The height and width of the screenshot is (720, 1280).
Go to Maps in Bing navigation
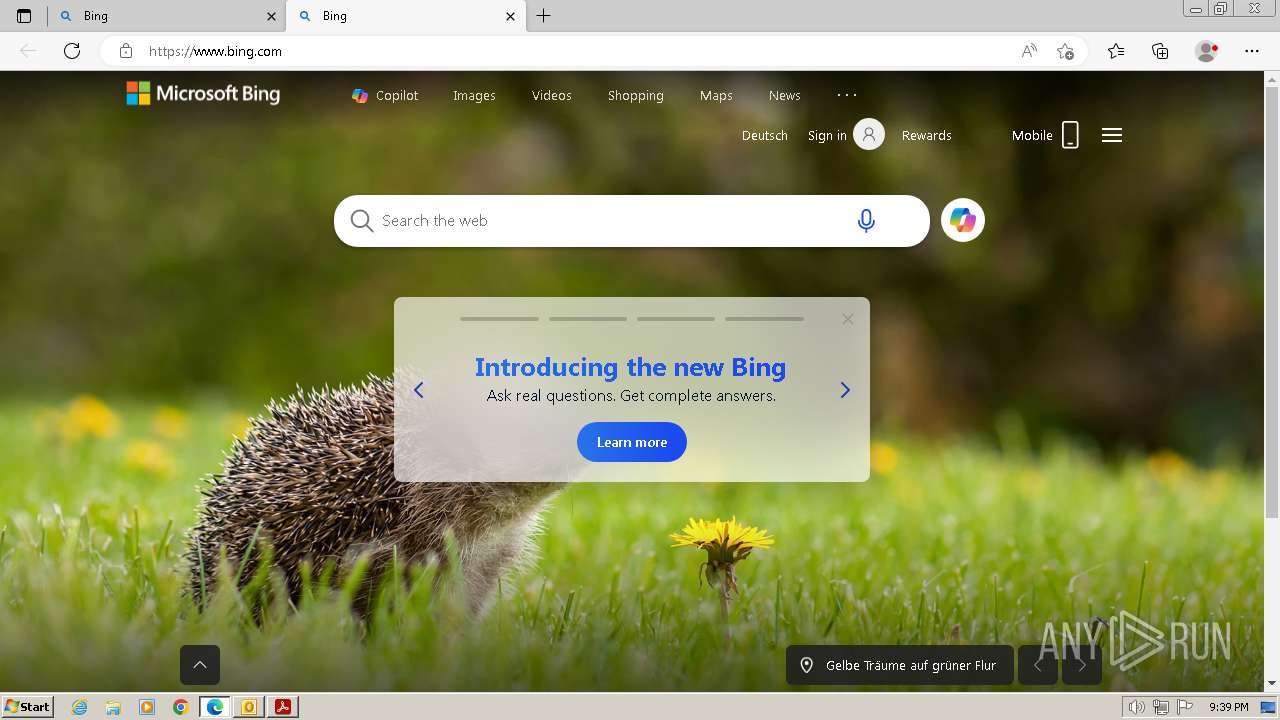coord(716,95)
